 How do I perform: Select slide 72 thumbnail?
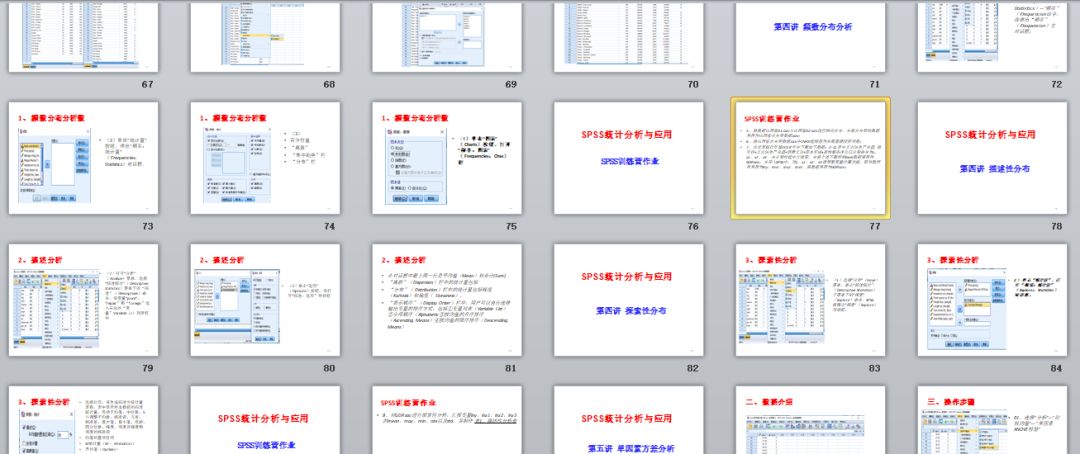point(993,36)
